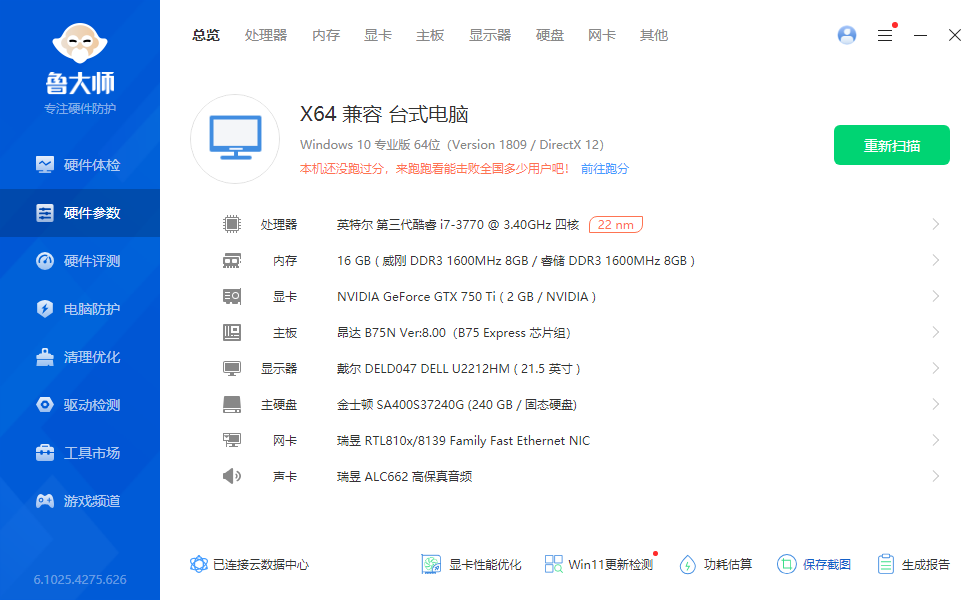Viewport: 980px width, 600px height.
Task: Click the X64 兼容 台式电脑 title
Action: tap(384, 114)
